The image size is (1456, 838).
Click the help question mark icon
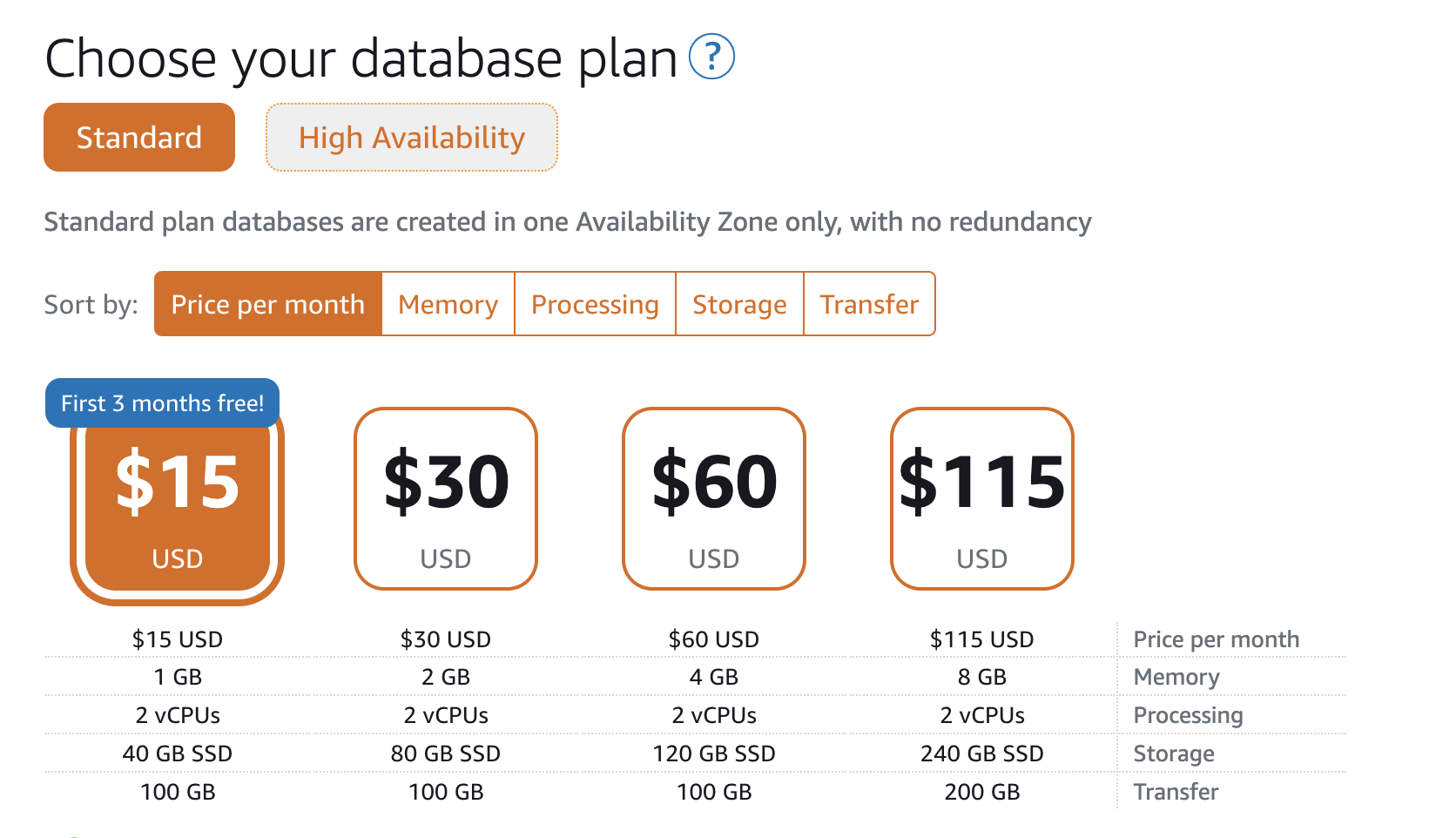711,57
